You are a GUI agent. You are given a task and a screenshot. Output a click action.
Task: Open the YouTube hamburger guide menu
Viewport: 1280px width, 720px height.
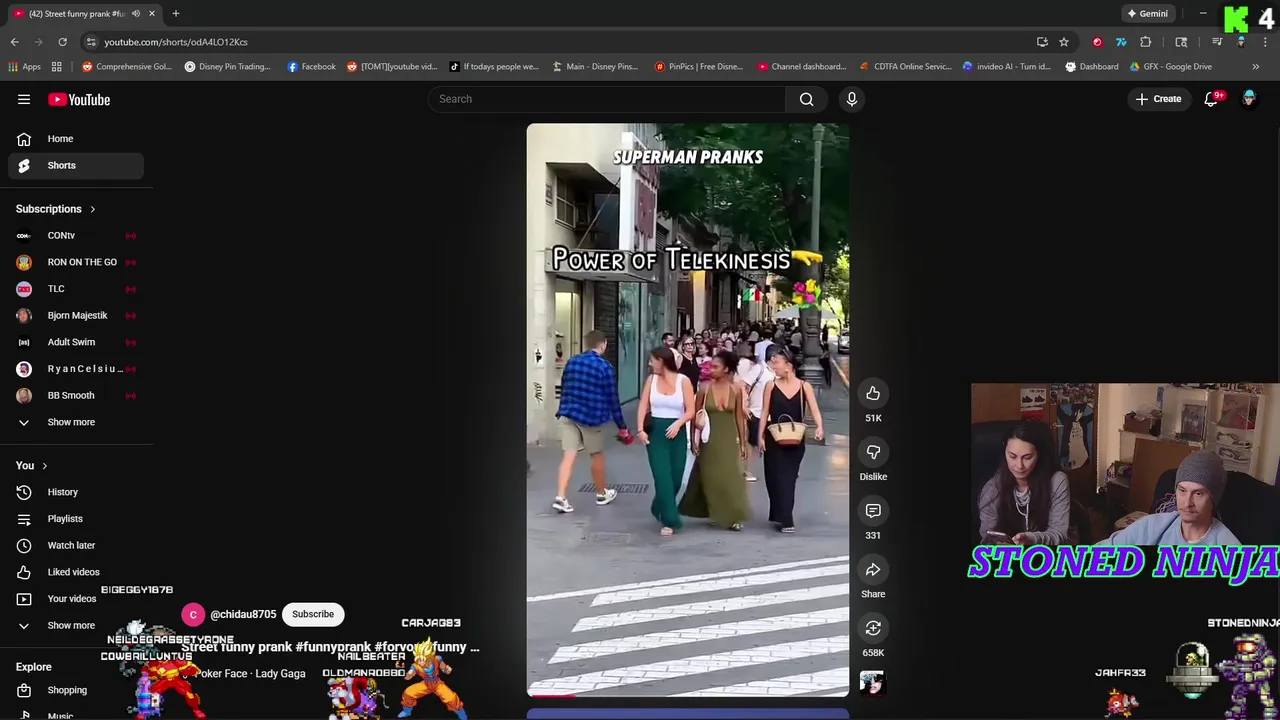[24, 99]
